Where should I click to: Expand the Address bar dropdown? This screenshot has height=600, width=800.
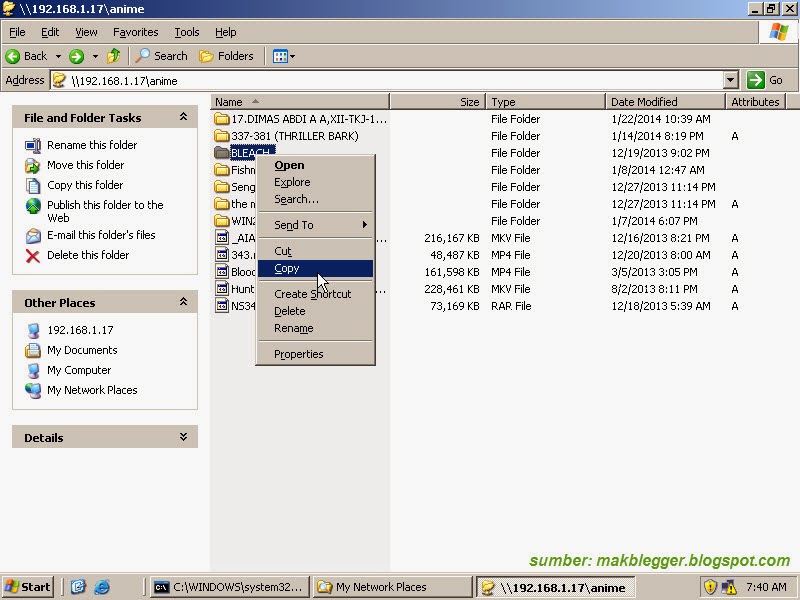731,80
